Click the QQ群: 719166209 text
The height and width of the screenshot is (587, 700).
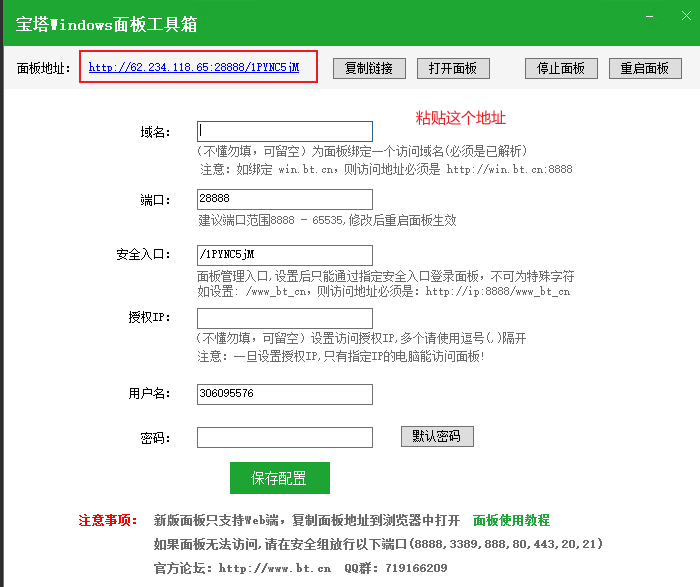click(396, 568)
